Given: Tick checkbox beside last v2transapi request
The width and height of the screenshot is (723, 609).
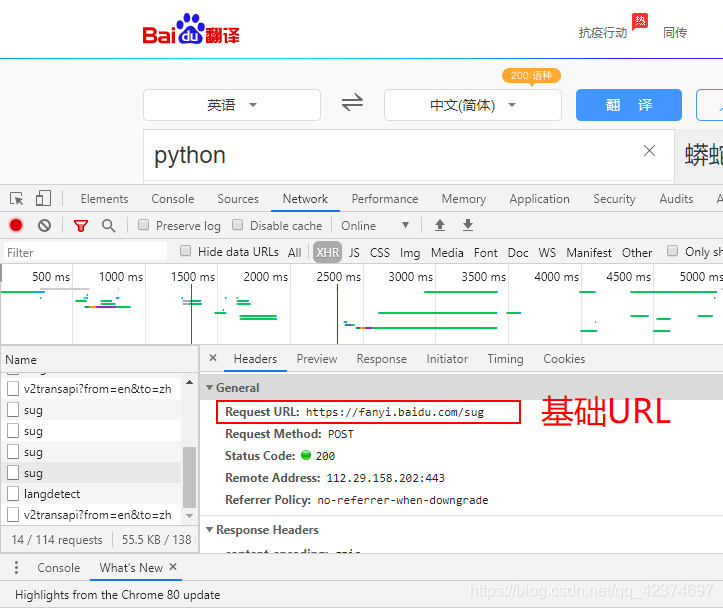Looking at the screenshot, I should 13,514.
